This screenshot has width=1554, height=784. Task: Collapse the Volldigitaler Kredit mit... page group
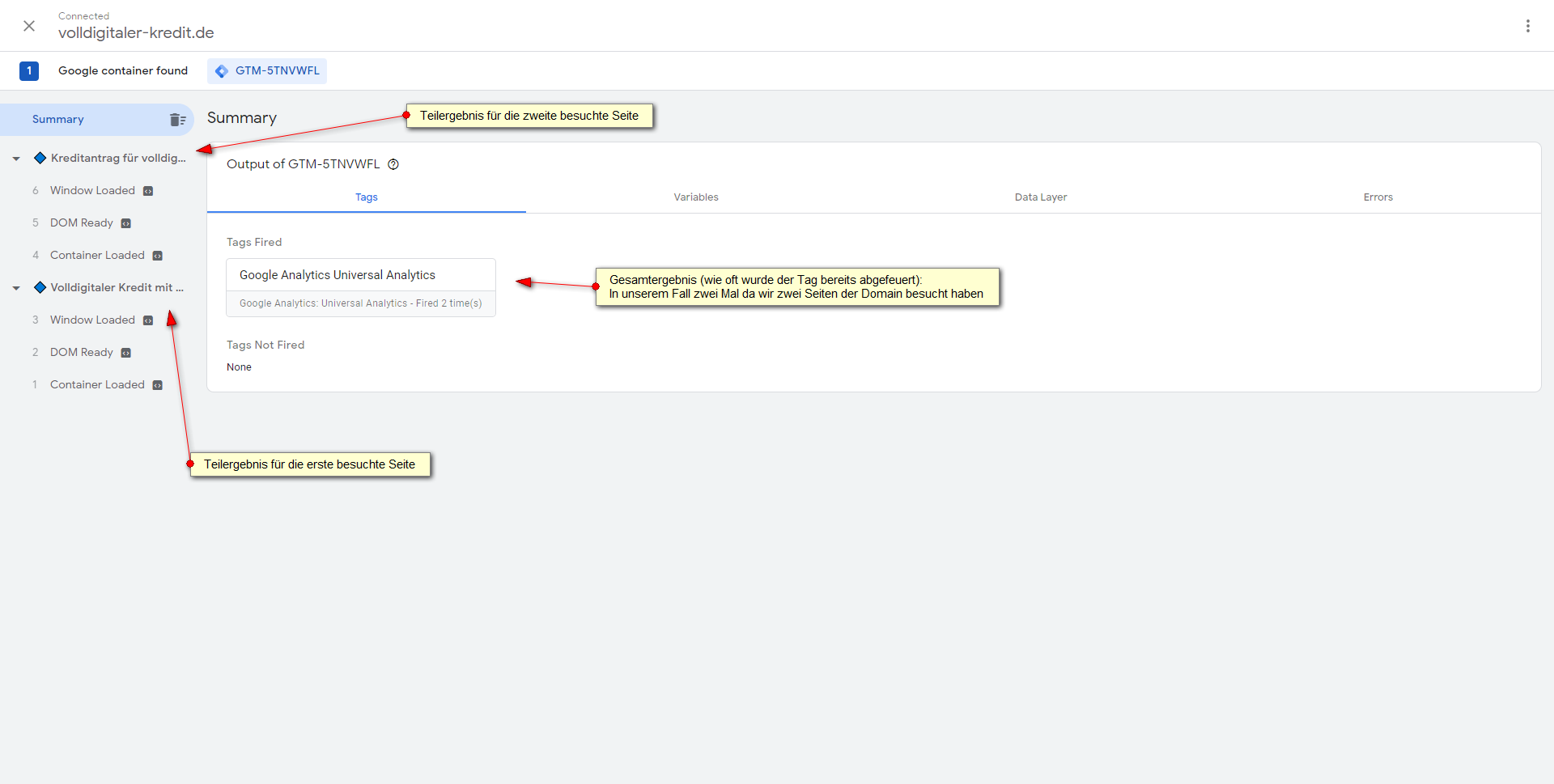[16, 288]
